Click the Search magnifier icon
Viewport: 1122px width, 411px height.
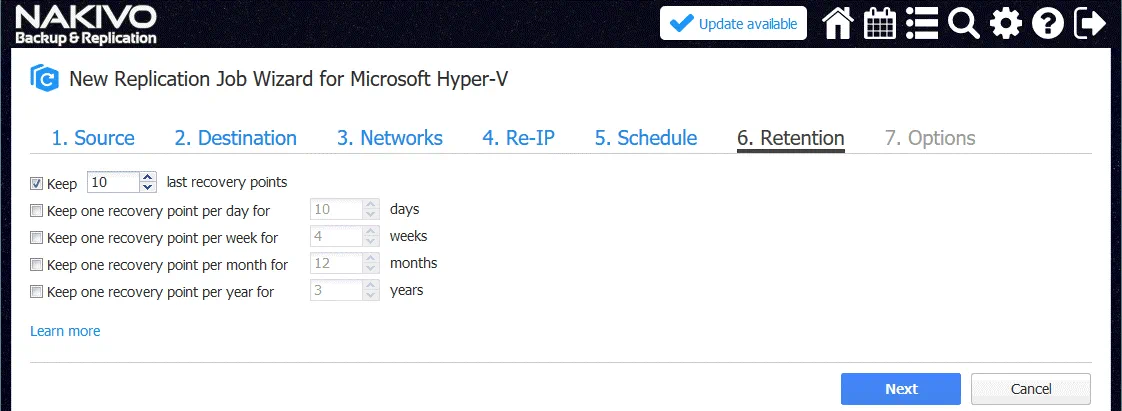click(x=963, y=24)
